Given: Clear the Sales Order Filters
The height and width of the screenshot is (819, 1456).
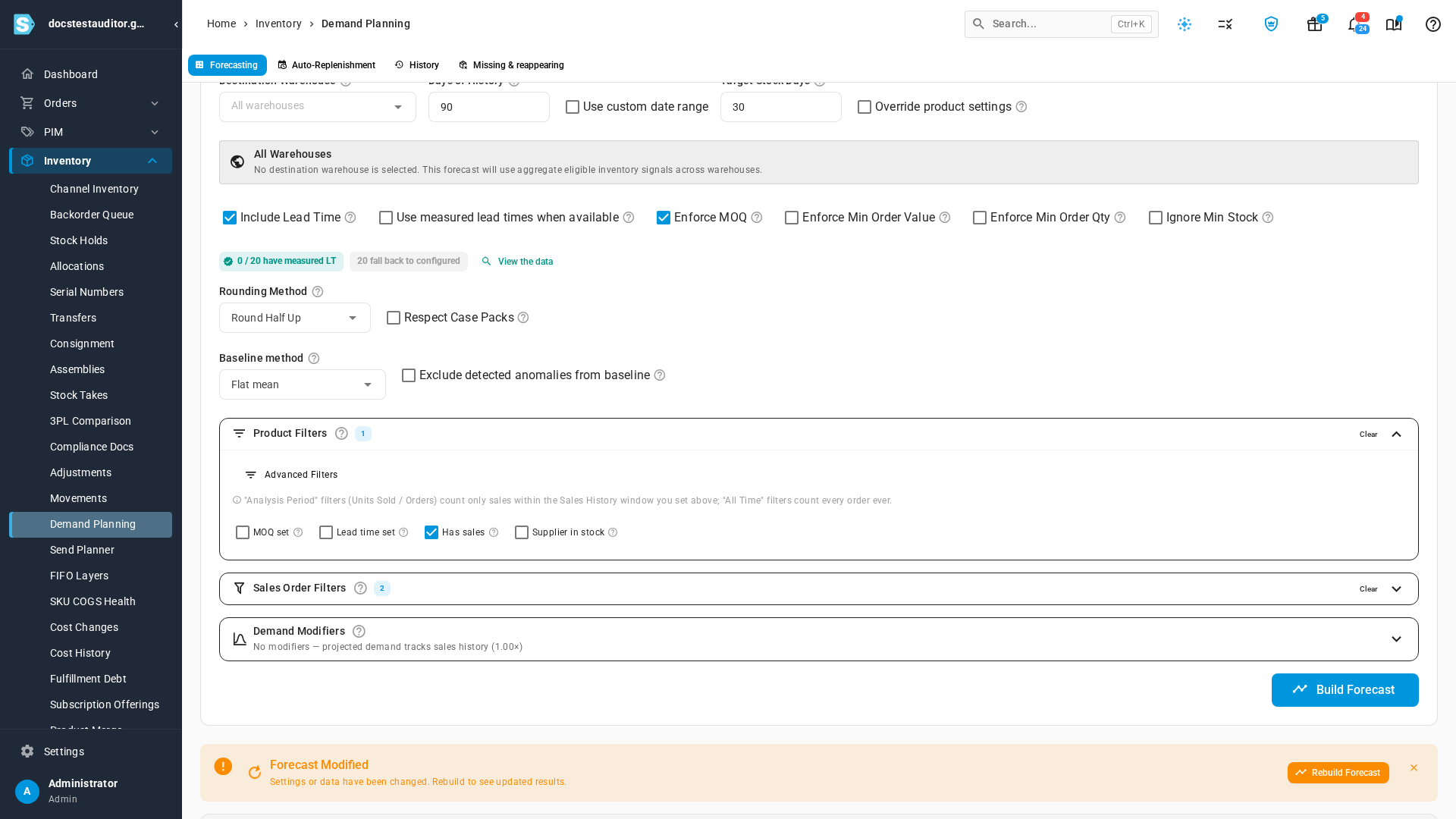Looking at the screenshot, I should click(1369, 589).
